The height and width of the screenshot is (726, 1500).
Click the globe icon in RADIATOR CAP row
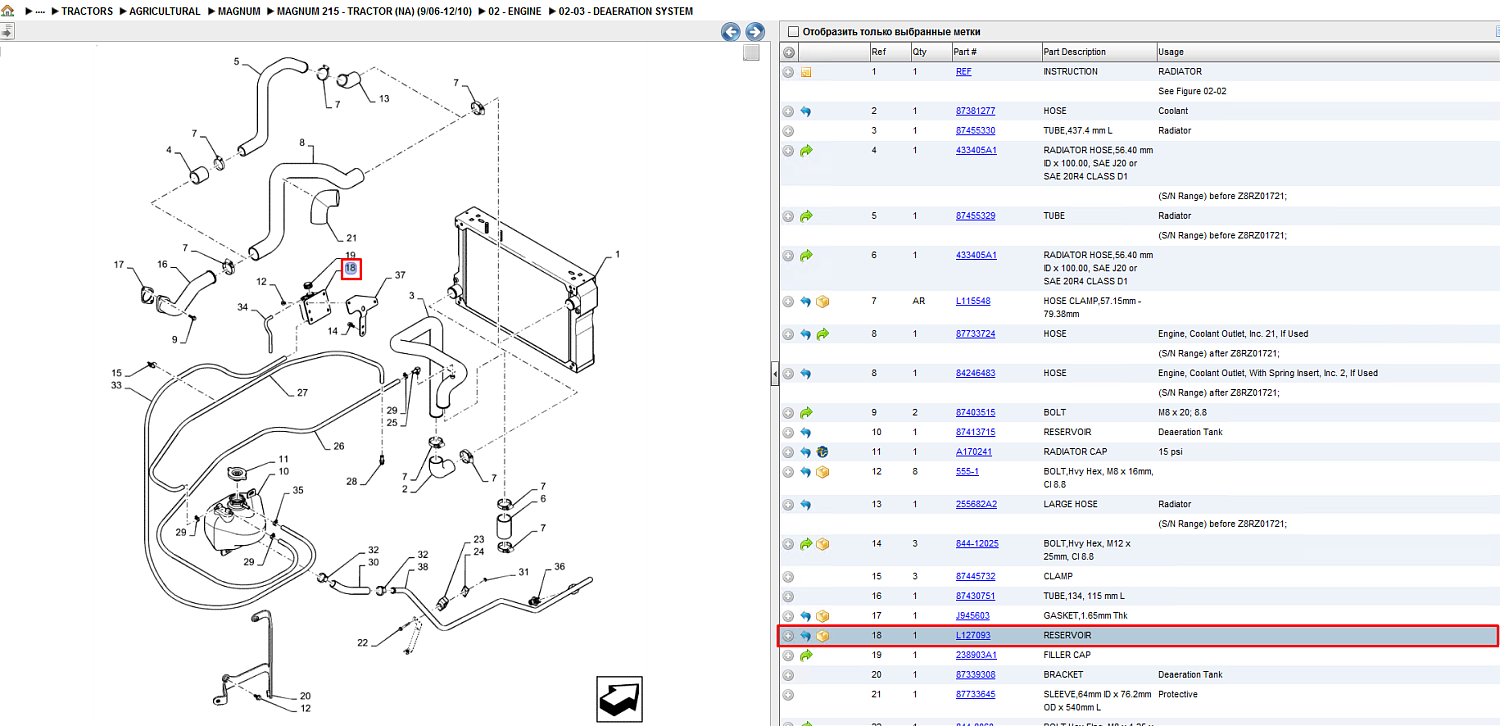coord(822,452)
